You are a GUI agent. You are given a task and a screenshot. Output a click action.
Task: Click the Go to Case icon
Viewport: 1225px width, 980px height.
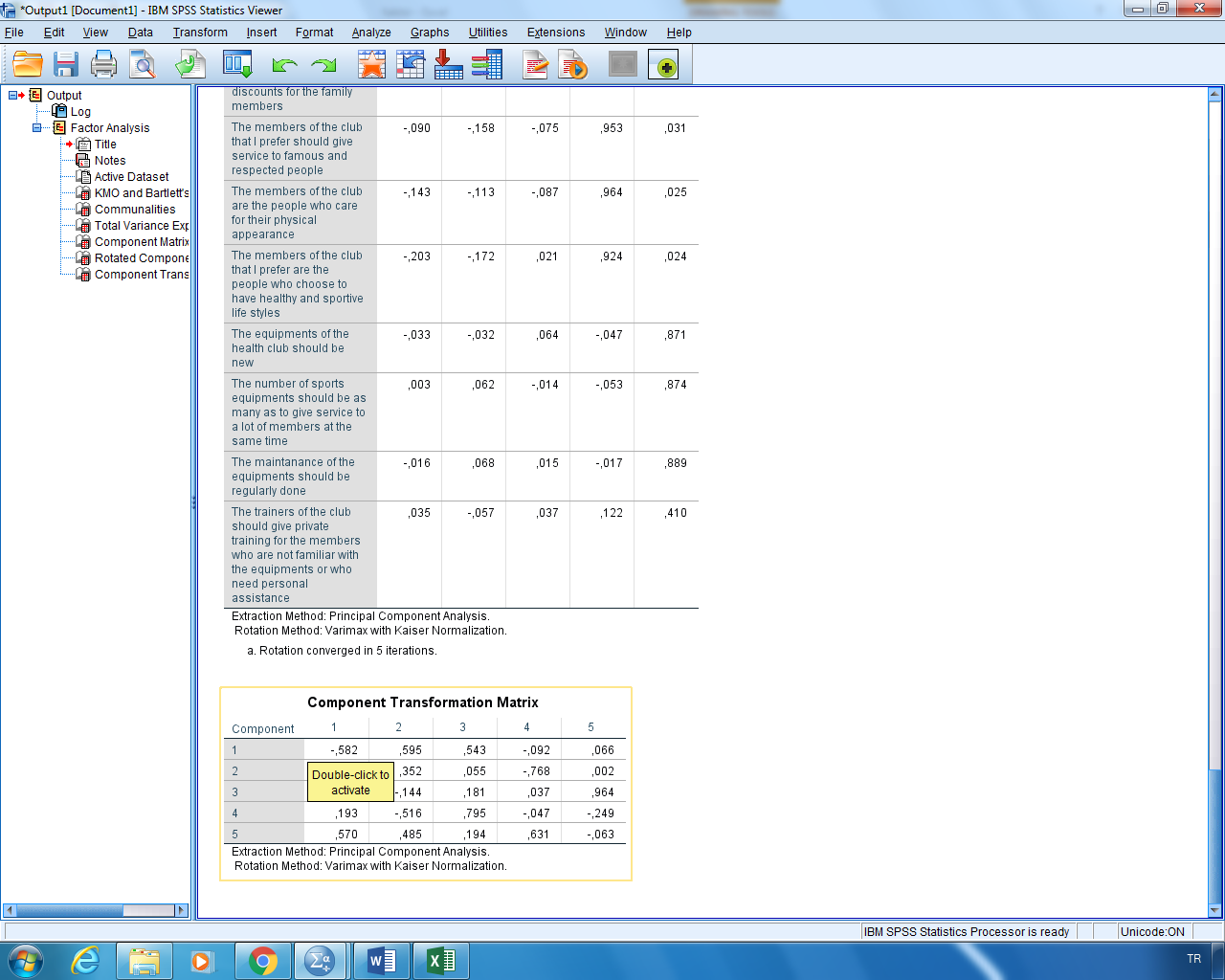(411, 65)
